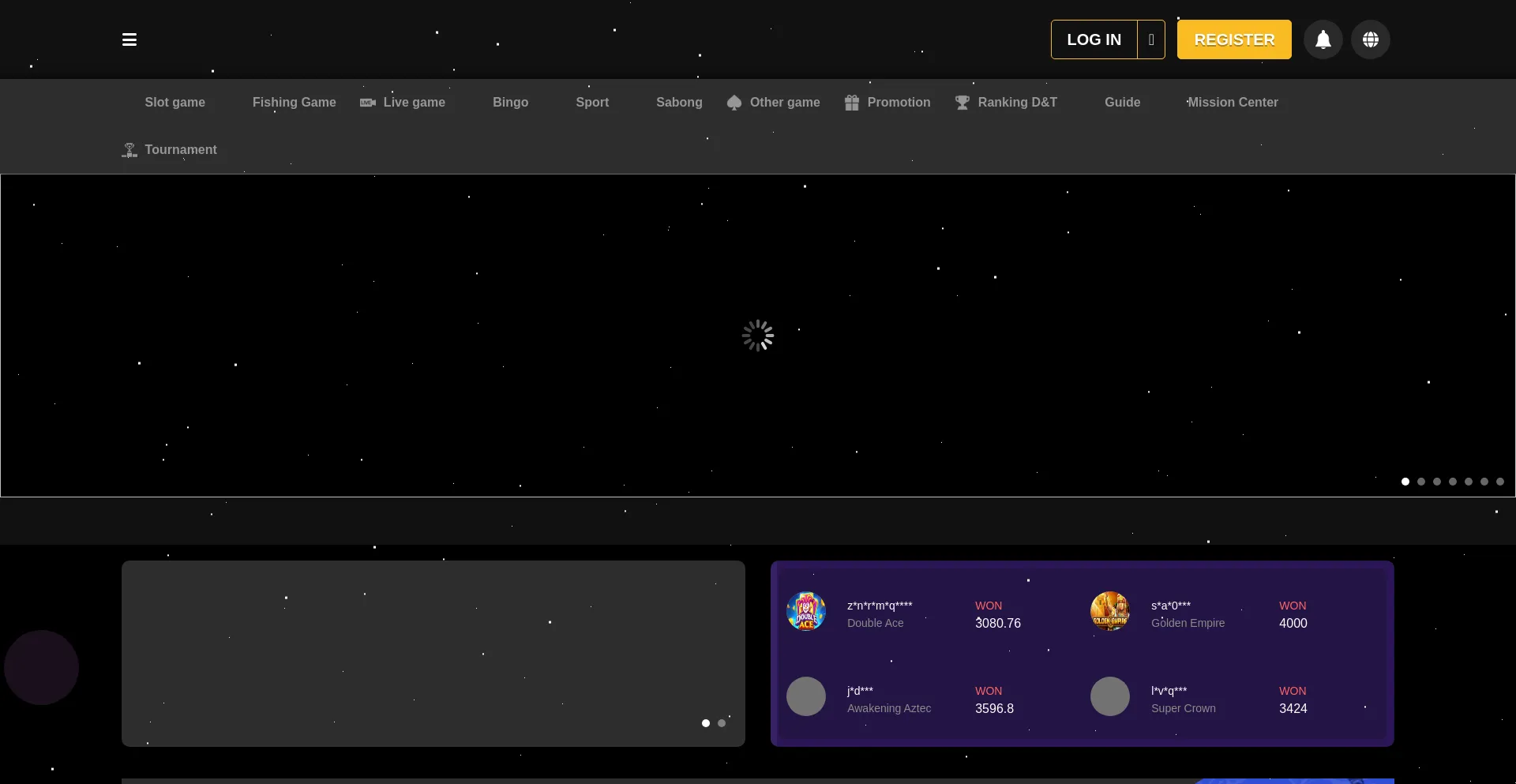Screen dimensions: 1516x784
Task: Click the Live game camera icon
Action: click(x=368, y=103)
